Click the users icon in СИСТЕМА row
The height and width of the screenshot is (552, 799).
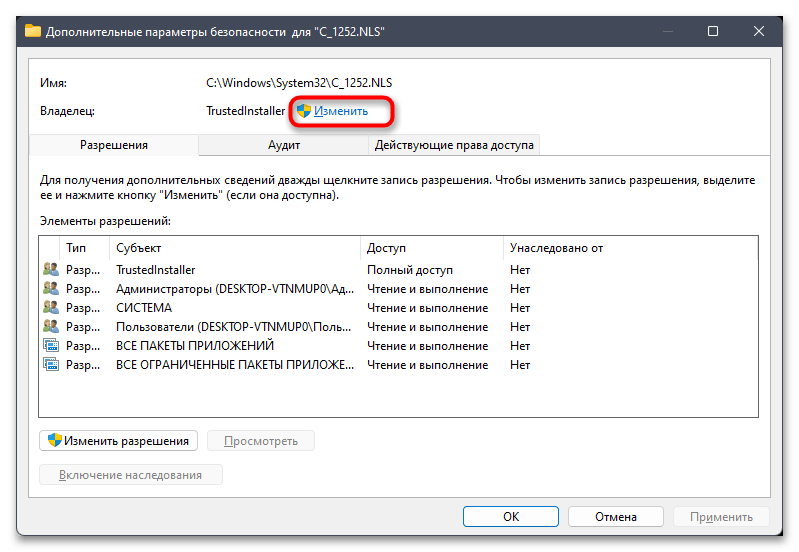[51, 307]
